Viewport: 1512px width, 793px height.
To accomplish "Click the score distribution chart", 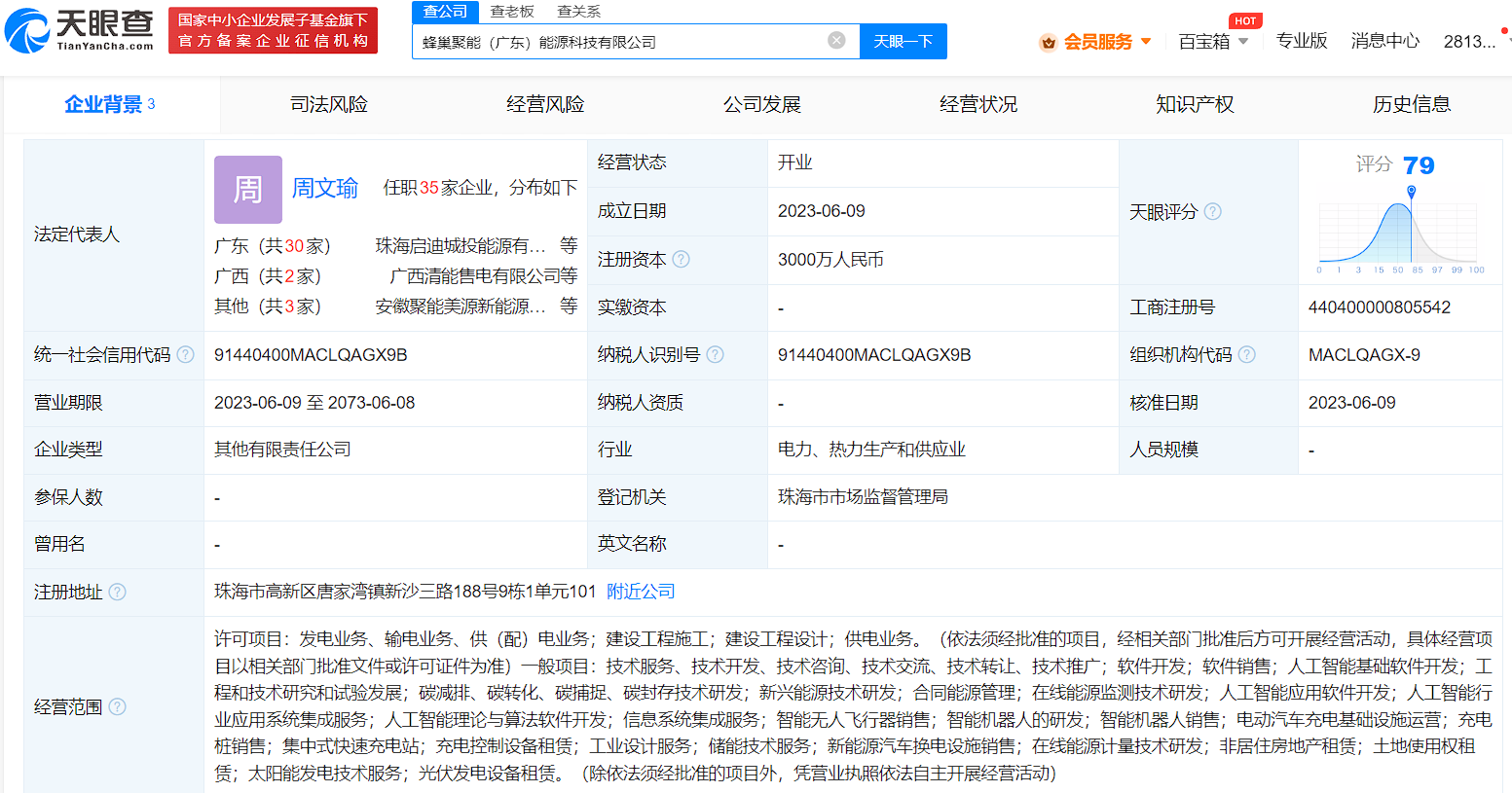I will tap(1400, 230).
